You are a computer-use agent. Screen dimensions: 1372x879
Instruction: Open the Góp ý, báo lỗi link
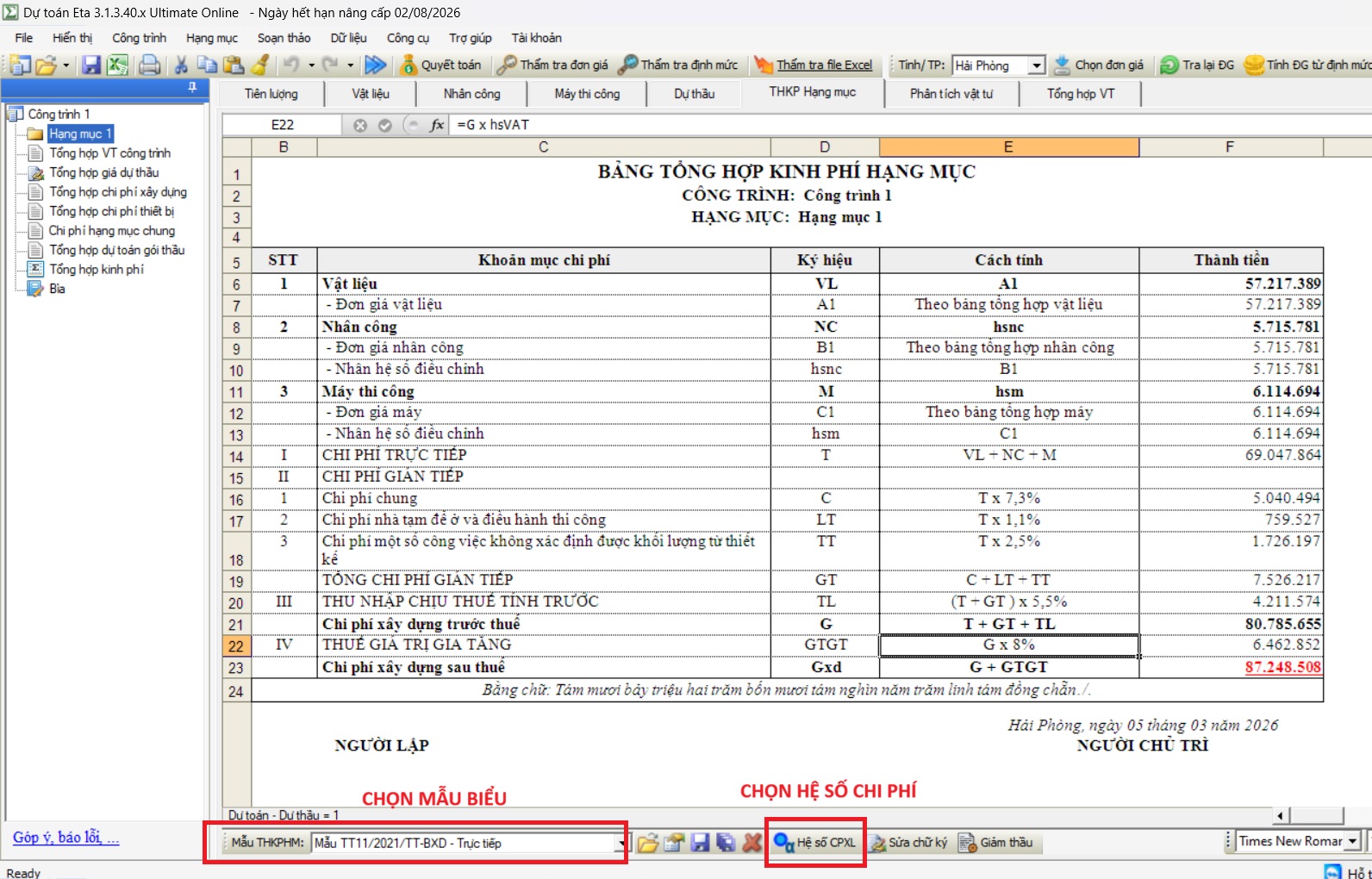point(66,838)
